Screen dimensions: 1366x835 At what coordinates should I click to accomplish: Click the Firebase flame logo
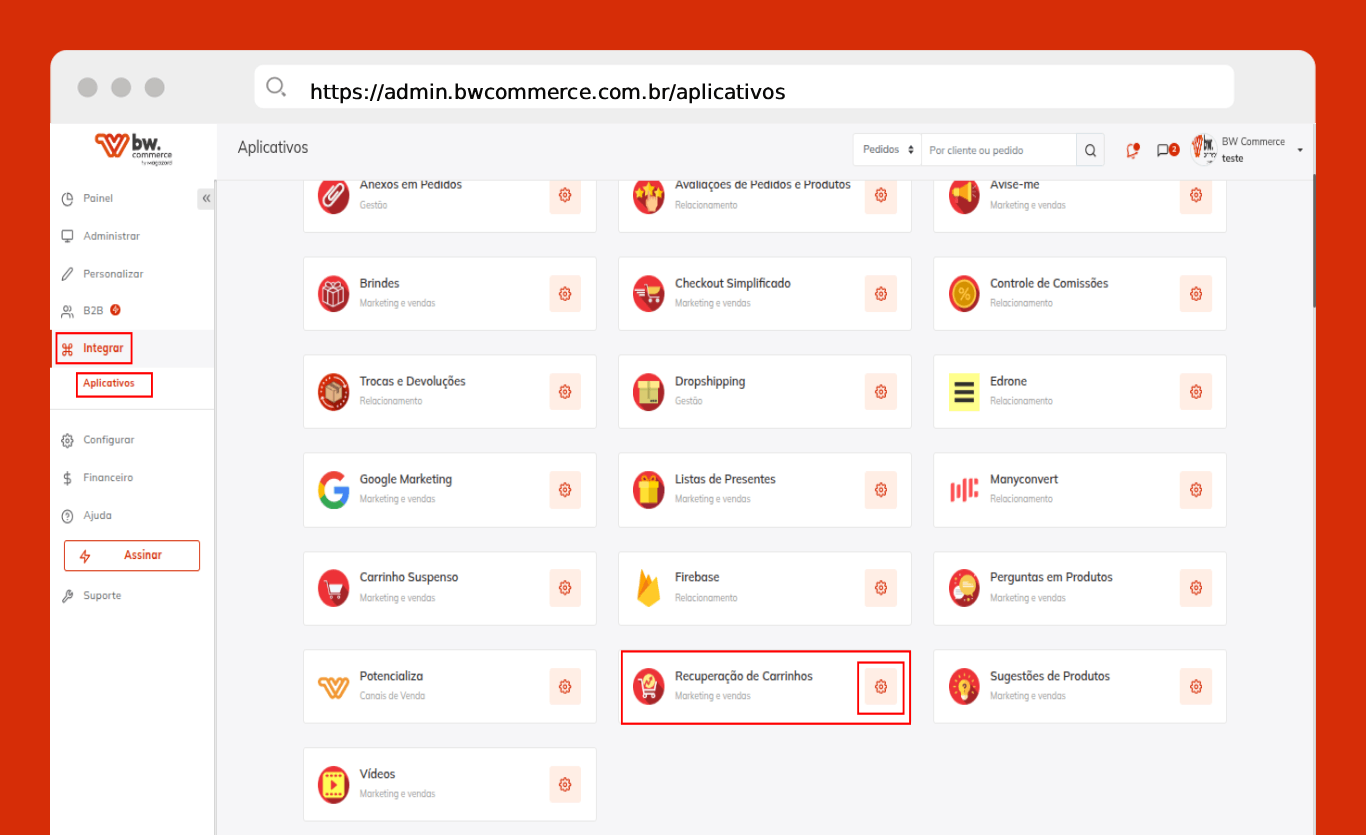[x=649, y=588]
